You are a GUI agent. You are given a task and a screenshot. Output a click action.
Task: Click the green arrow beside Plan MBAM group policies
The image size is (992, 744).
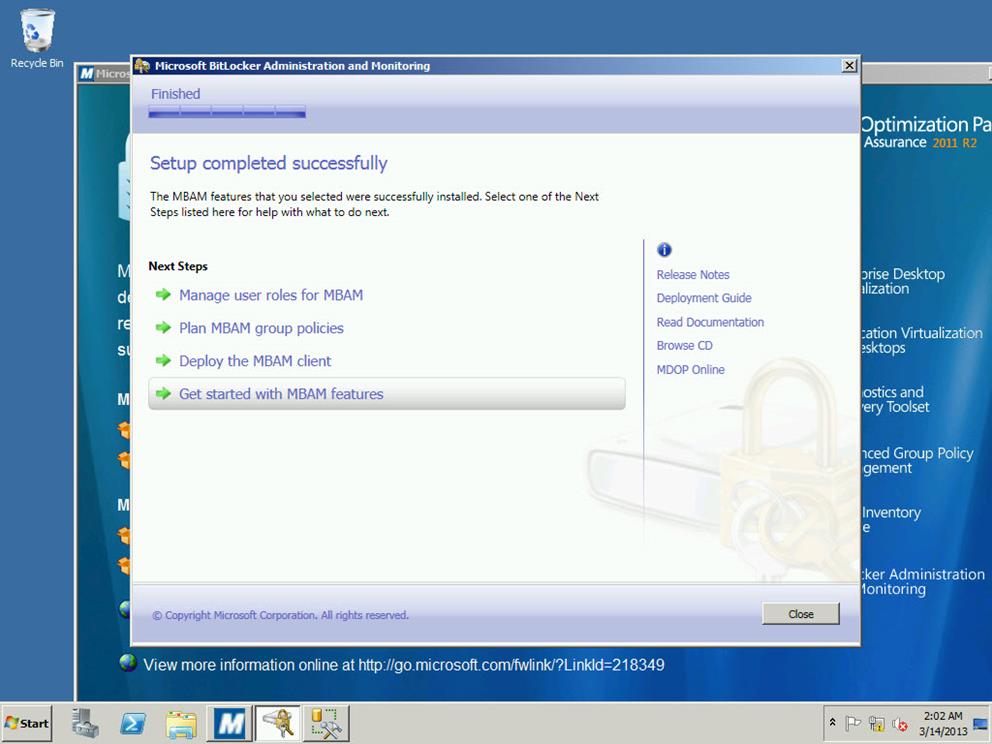pos(163,327)
